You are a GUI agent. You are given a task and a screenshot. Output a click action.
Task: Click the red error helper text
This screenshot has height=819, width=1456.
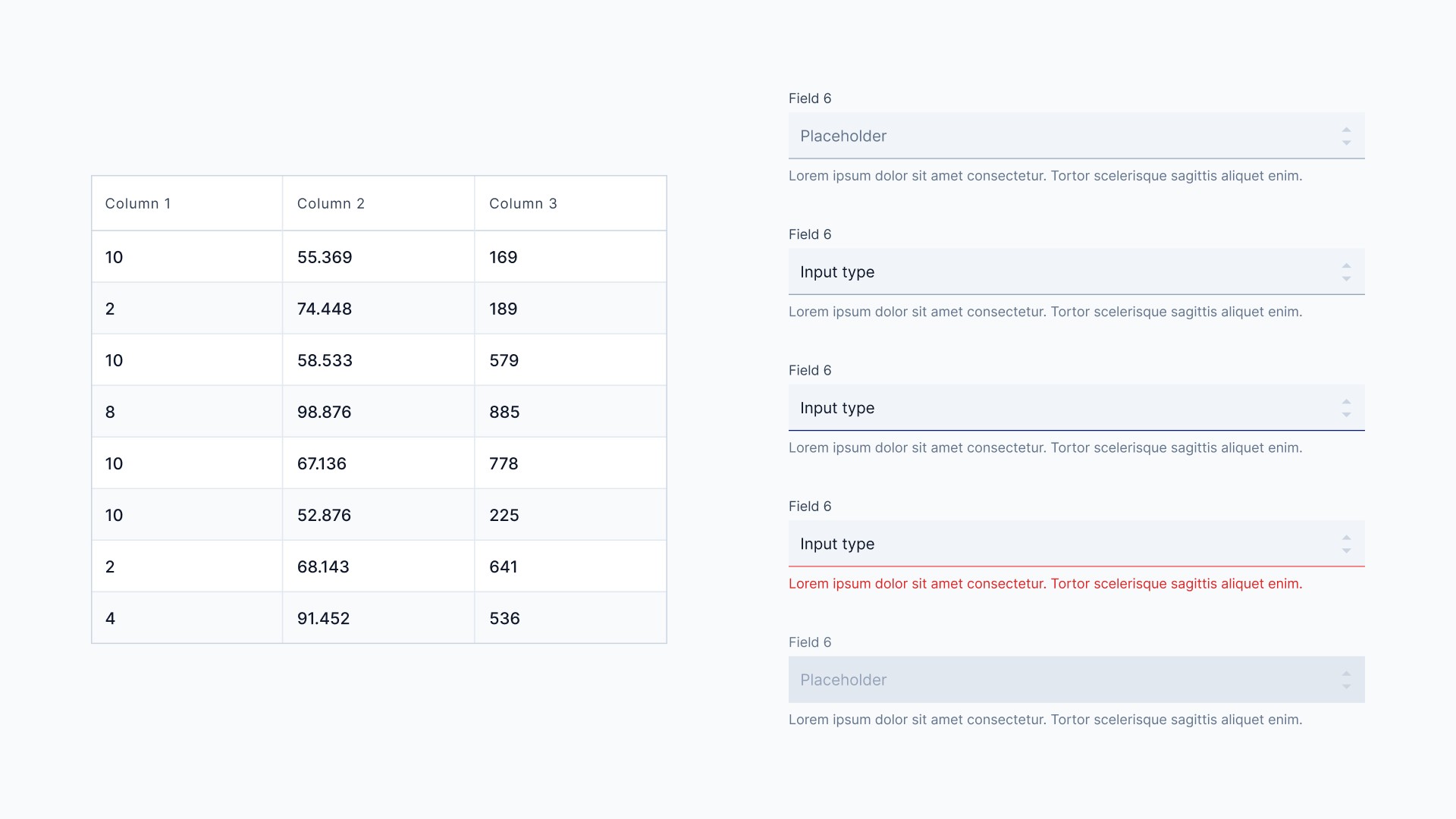coord(1045,584)
